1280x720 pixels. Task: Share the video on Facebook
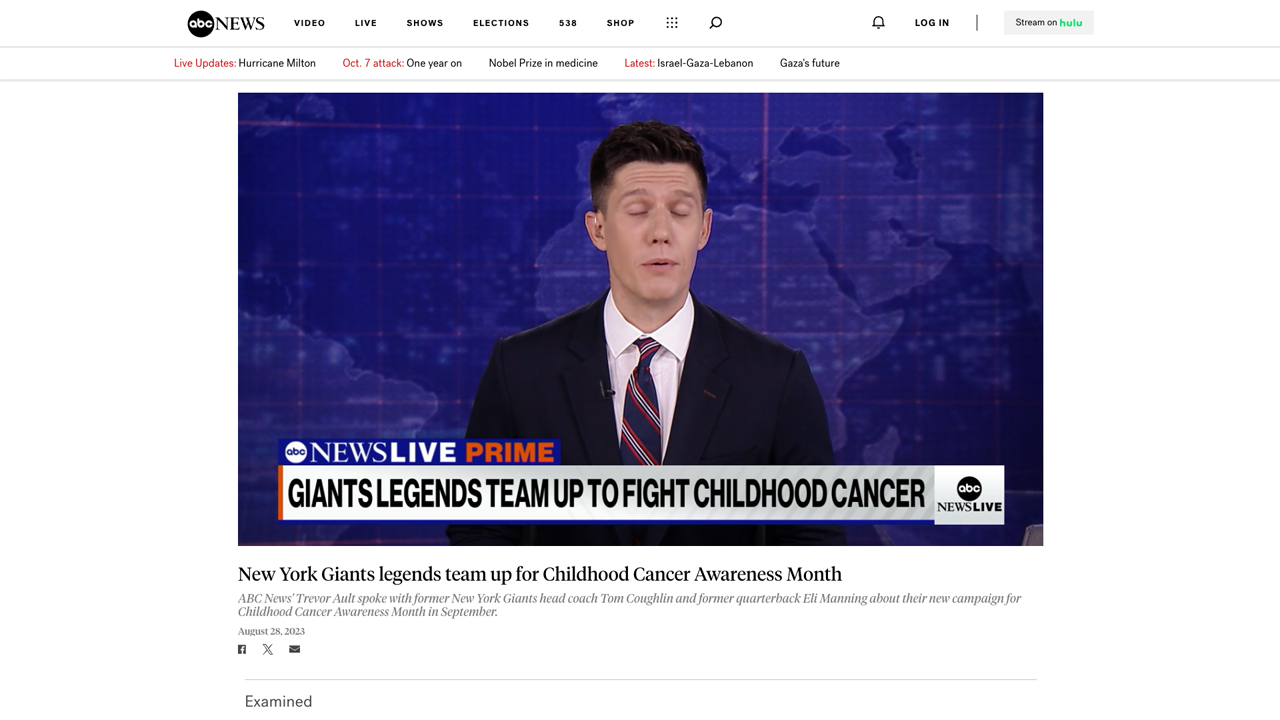[x=242, y=649]
